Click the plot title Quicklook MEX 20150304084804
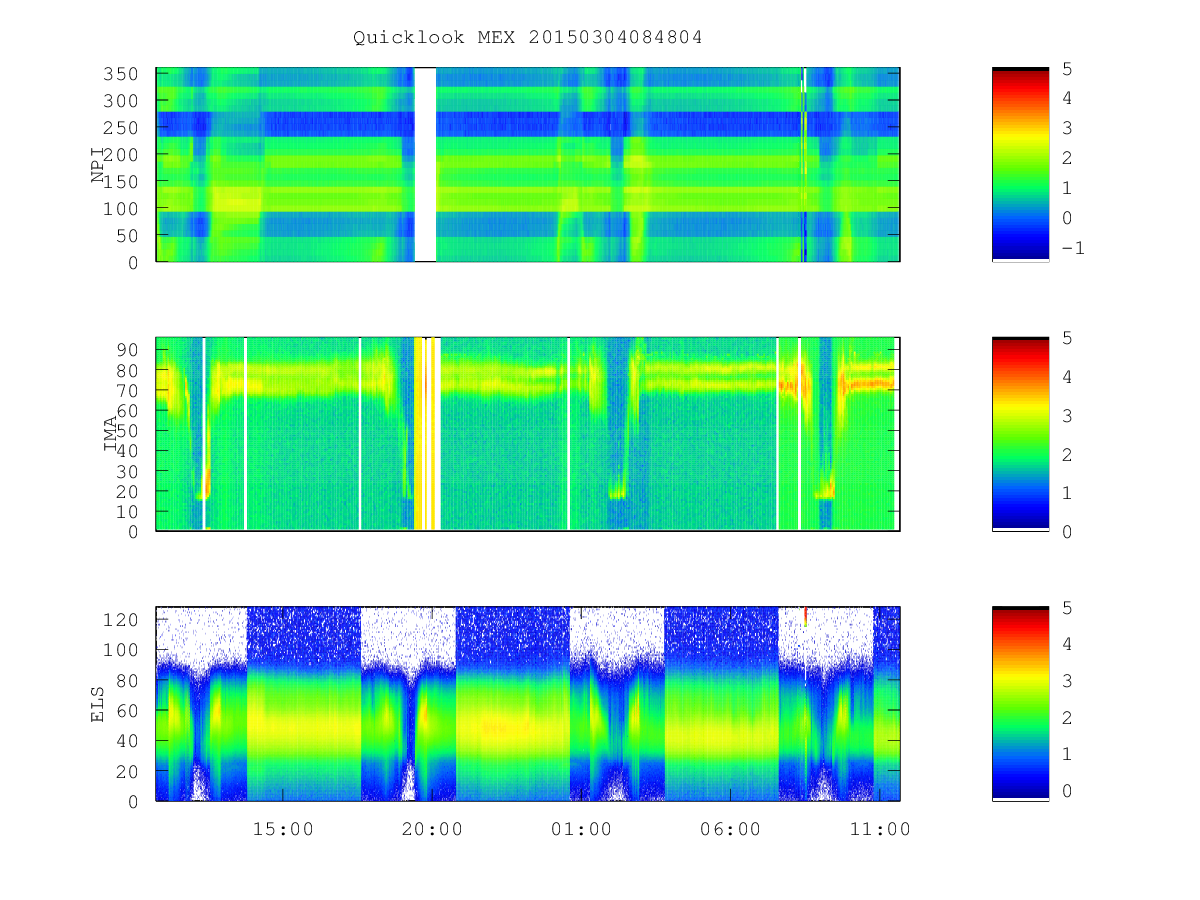1200x900 pixels. click(527, 38)
